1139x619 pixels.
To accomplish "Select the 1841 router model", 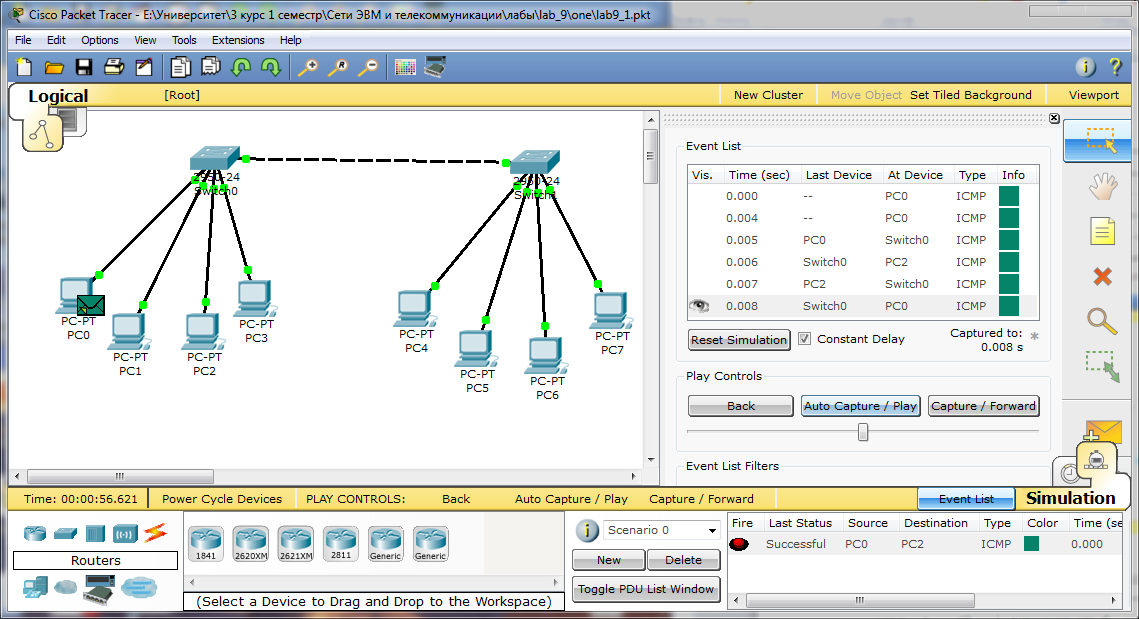I will coord(206,543).
